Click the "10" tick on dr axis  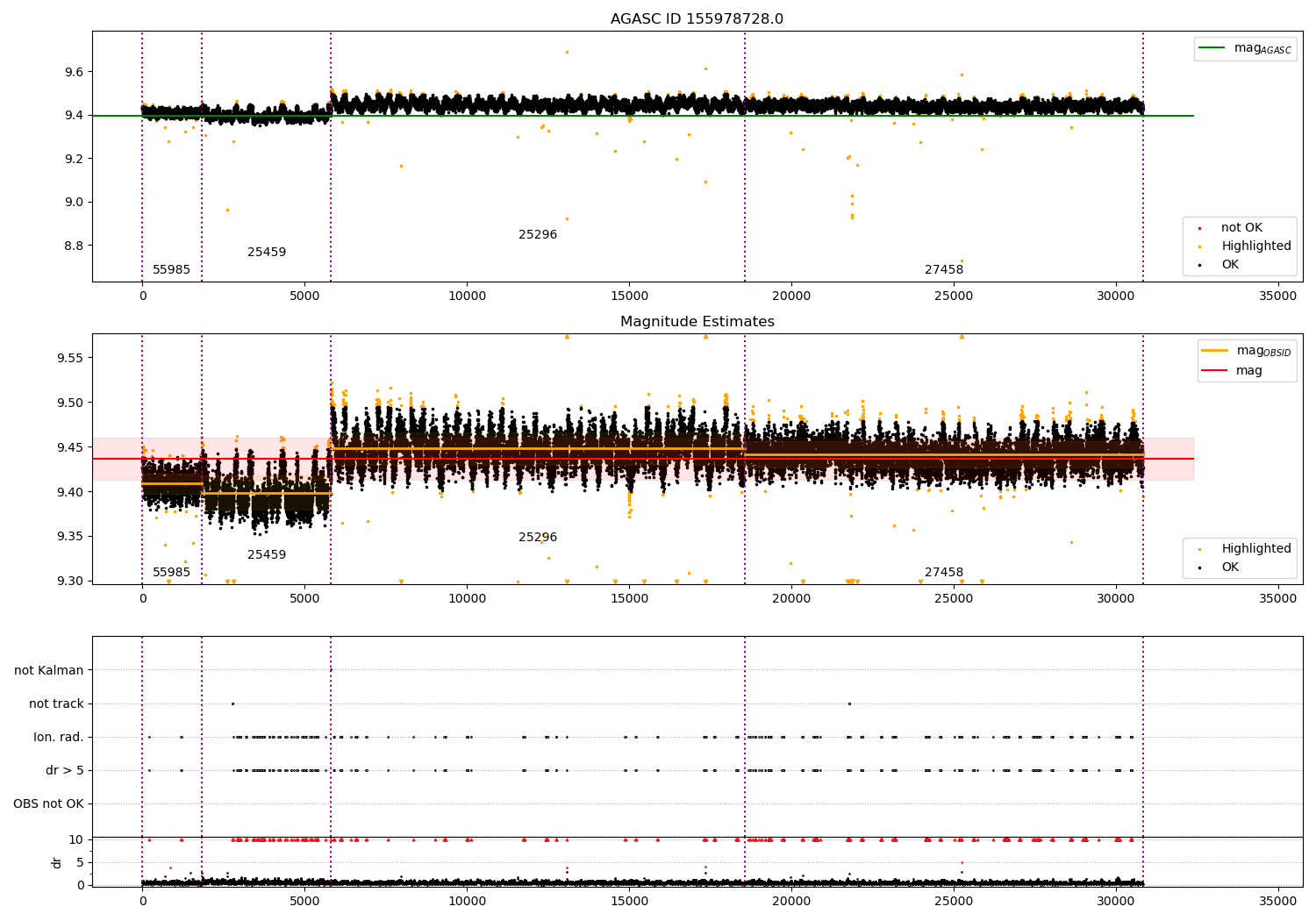point(76,839)
